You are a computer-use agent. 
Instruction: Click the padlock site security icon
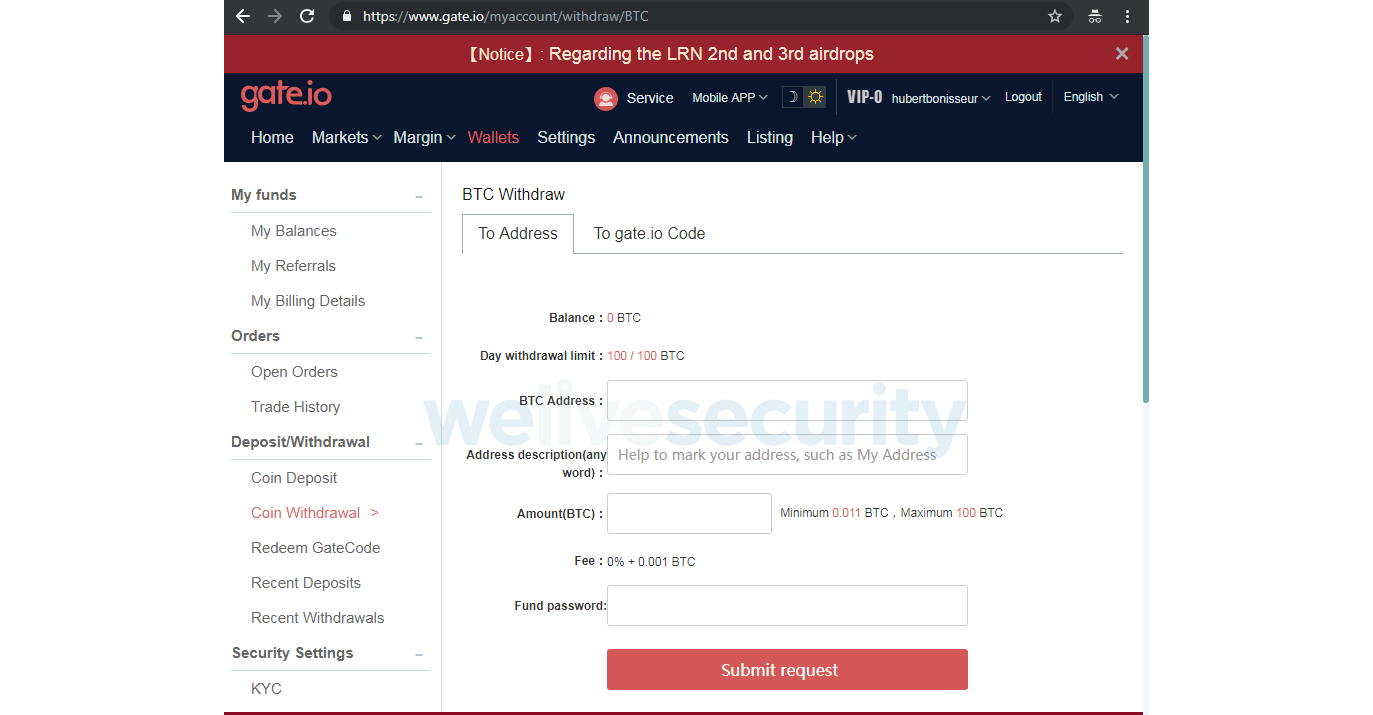point(347,16)
